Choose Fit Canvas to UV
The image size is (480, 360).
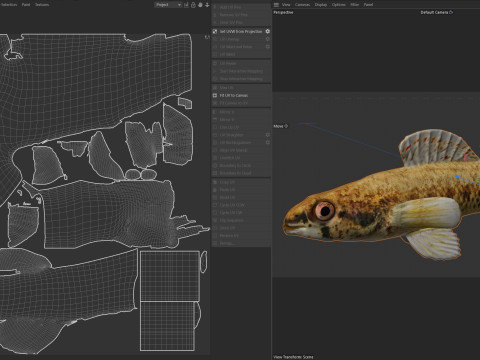click(x=233, y=103)
